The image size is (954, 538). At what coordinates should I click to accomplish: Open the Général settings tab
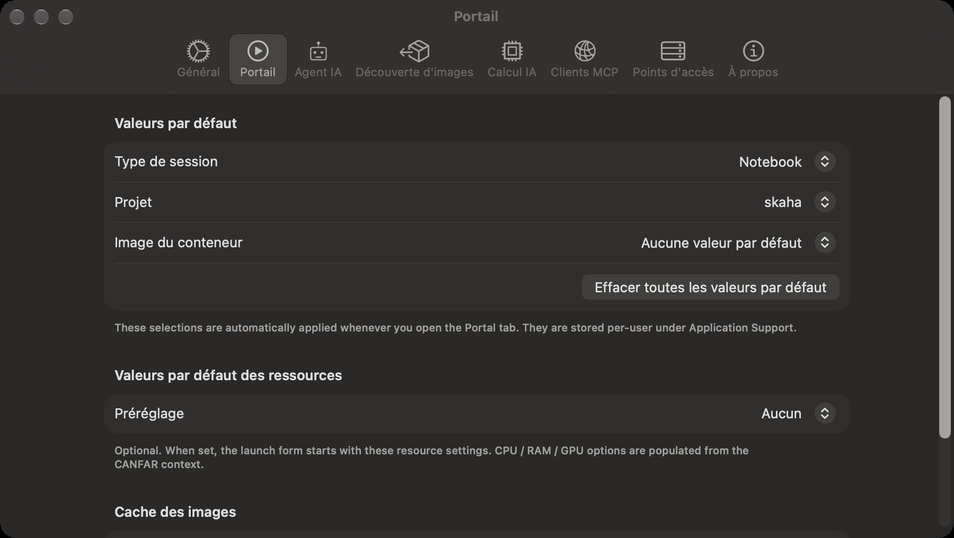198,59
